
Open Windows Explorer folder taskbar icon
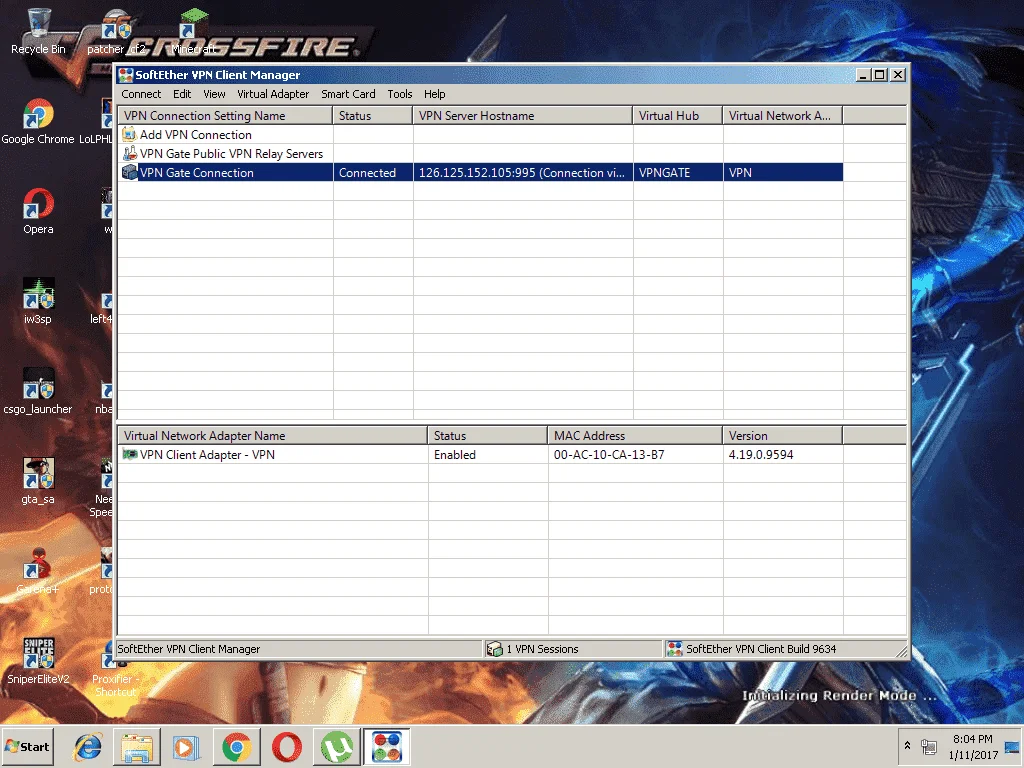(x=136, y=747)
